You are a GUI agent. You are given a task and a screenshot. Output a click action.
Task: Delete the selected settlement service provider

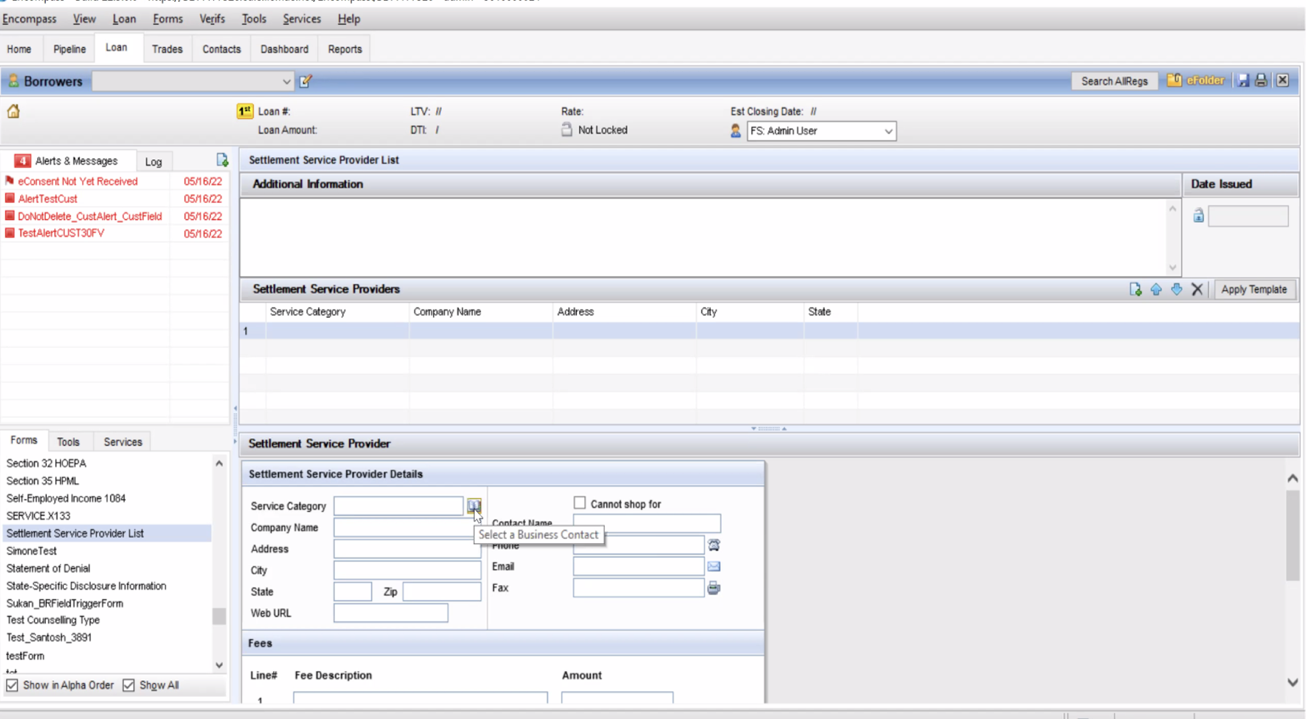click(x=1197, y=289)
